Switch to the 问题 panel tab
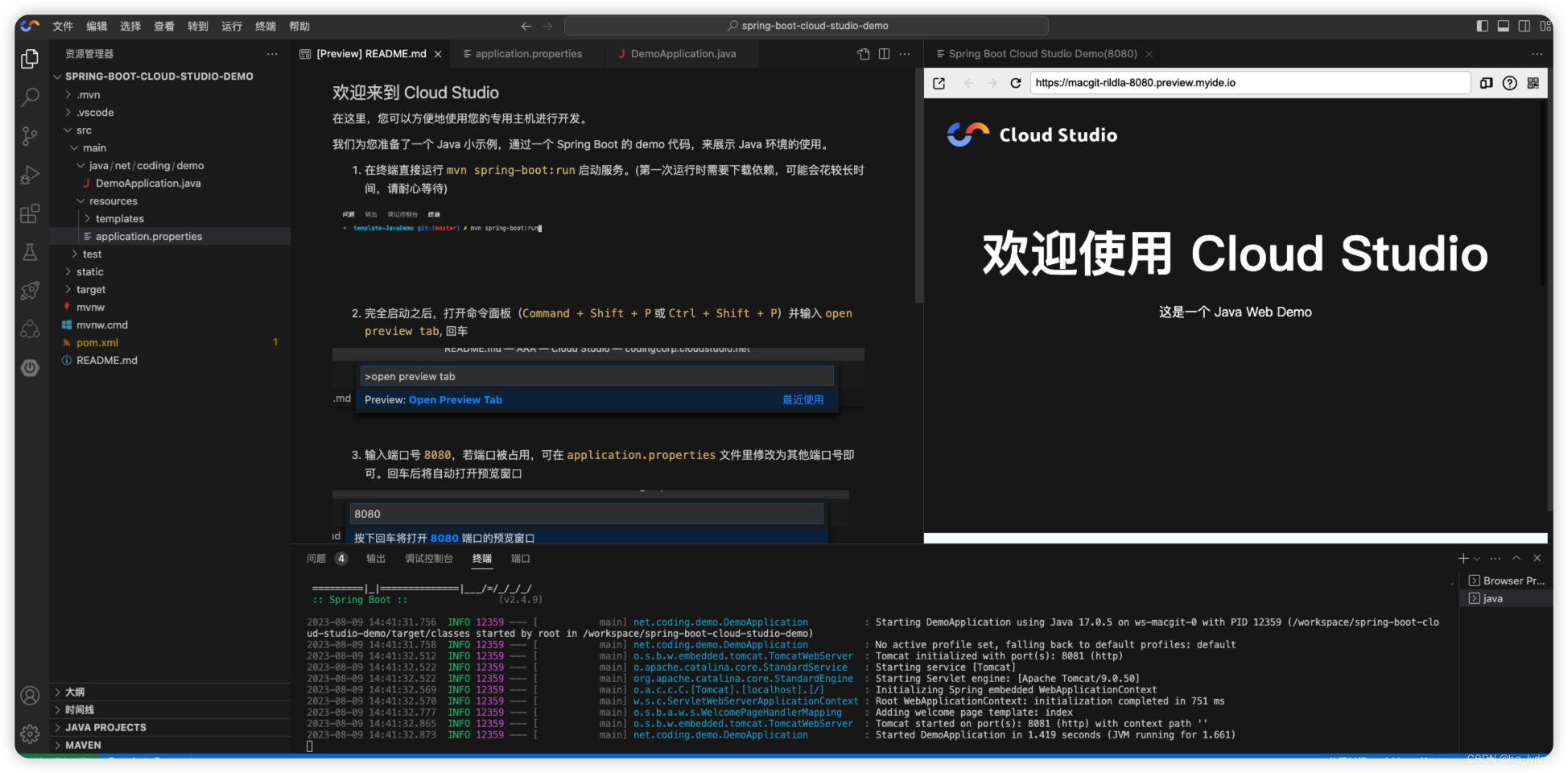 point(316,558)
